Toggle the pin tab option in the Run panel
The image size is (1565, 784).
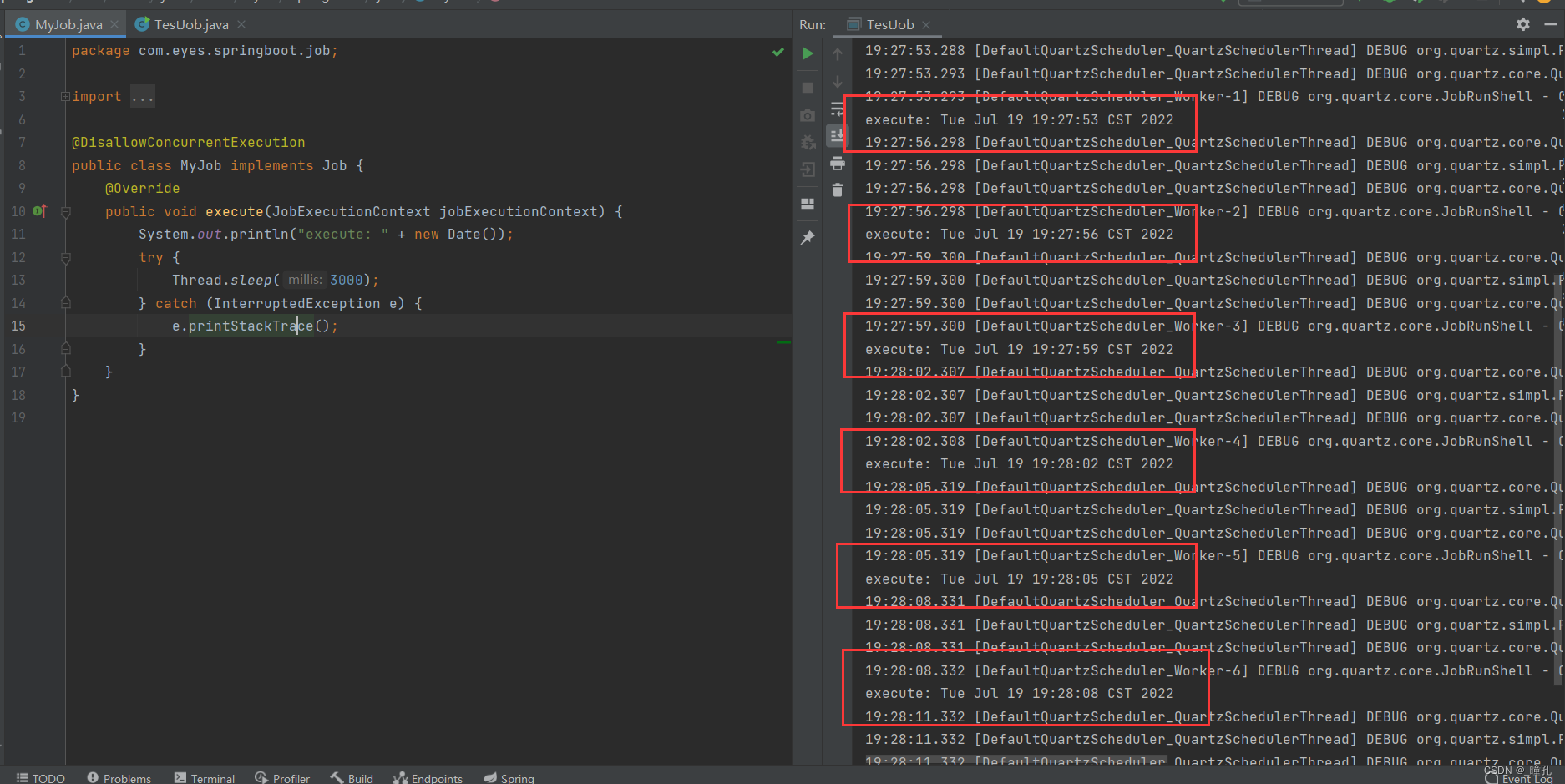pyautogui.click(x=808, y=238)
